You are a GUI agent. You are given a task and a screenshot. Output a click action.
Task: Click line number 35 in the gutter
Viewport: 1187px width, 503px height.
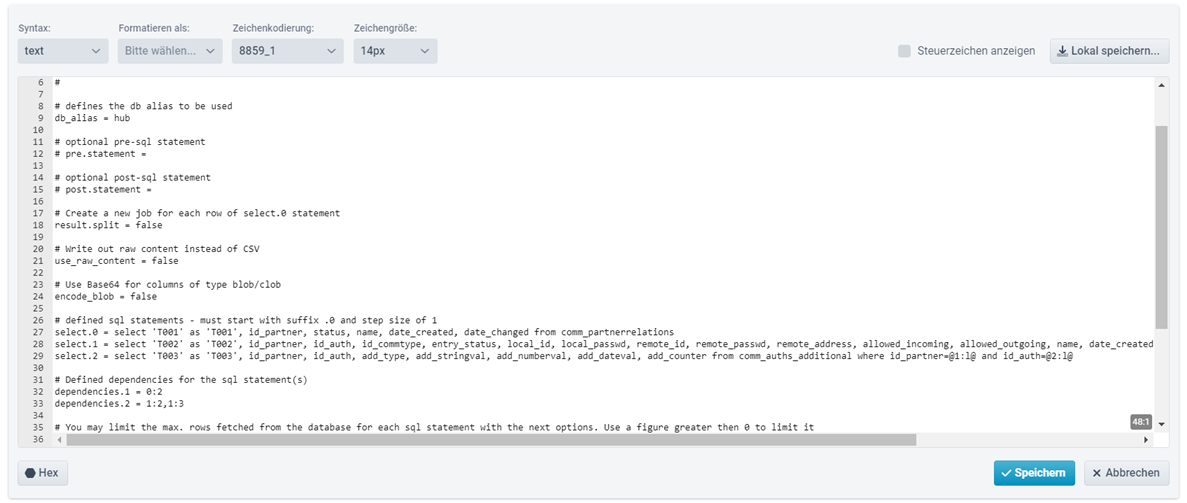(39, 427)
